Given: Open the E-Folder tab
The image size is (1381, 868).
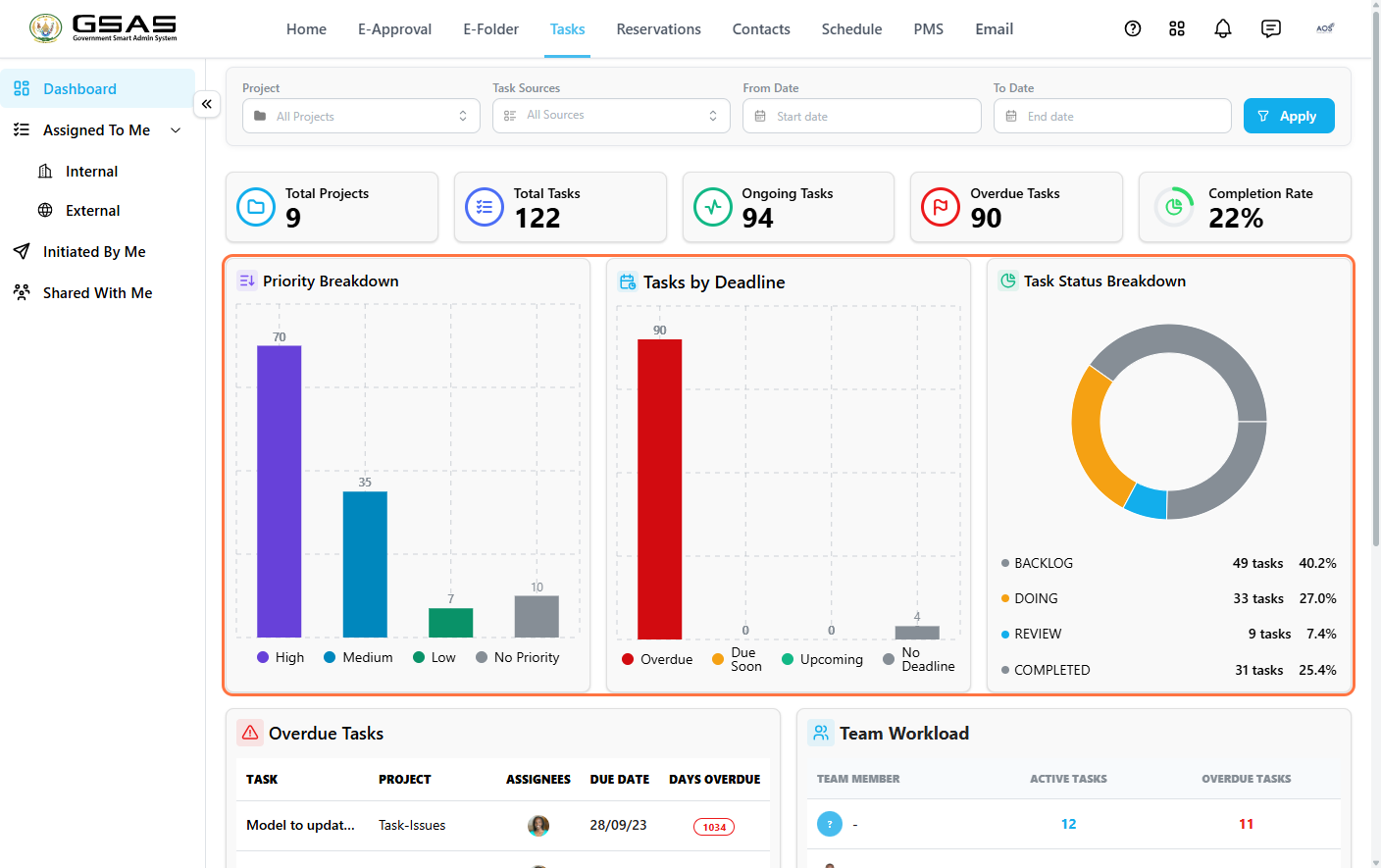Looking at the screenshot, I should [491, 29].
